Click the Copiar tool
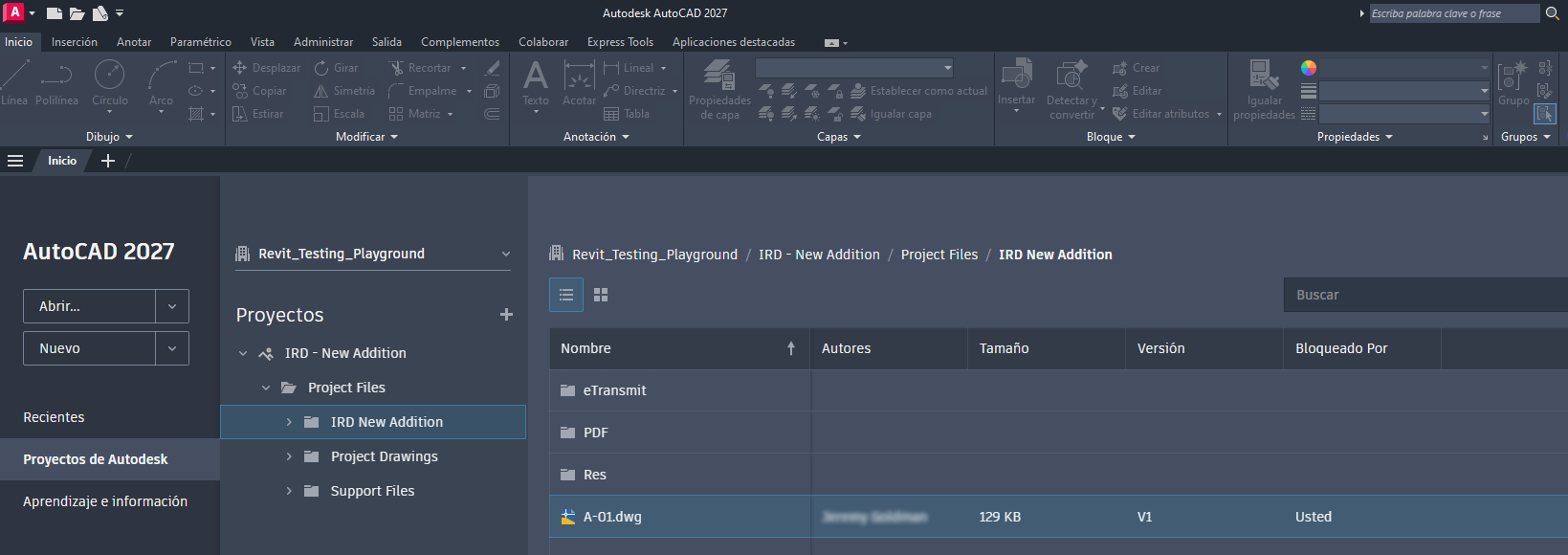Screen dimensions: 1568x555 tap(259, 91)
